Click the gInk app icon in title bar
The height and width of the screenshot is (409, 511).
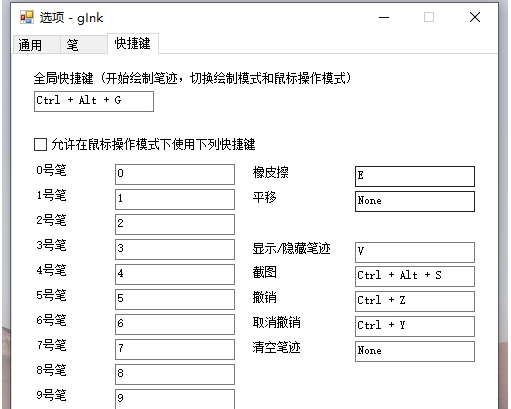tap(27, 17)
